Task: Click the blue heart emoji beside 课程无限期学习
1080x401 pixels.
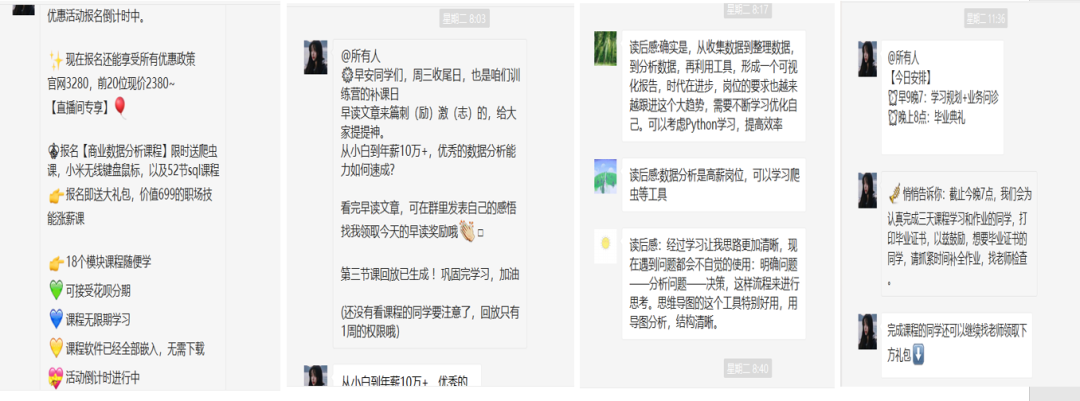Action: (x=56, y=320)
